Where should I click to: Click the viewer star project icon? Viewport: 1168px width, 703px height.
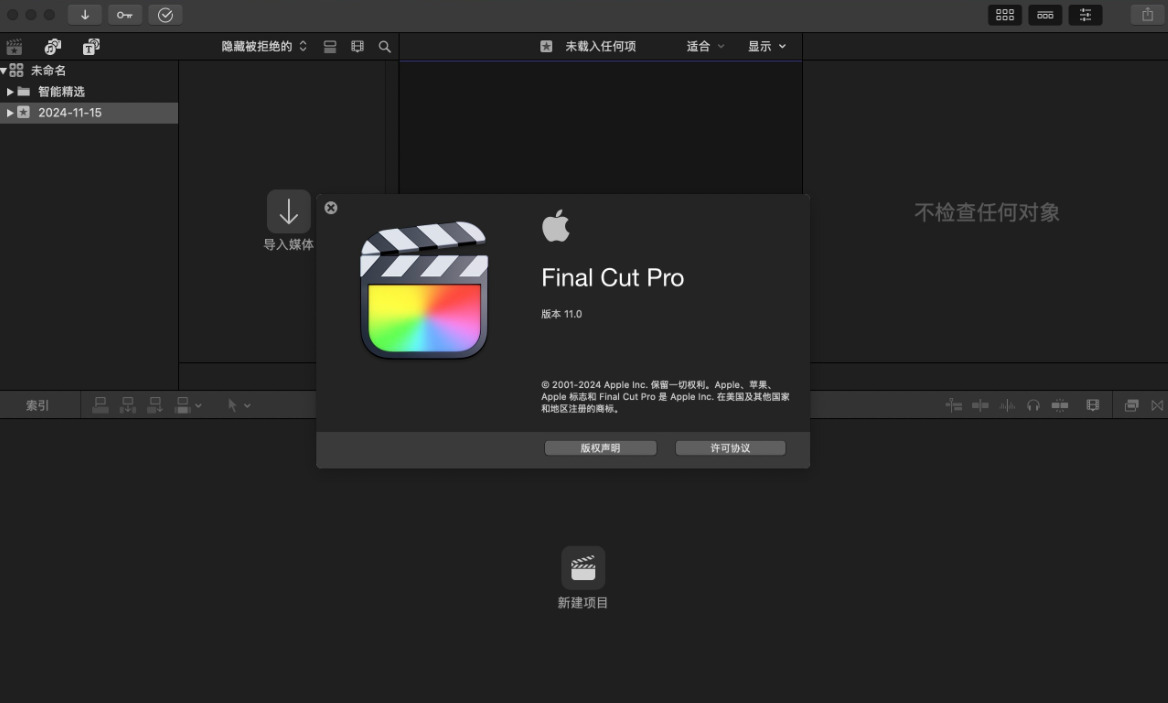(546, 46)
